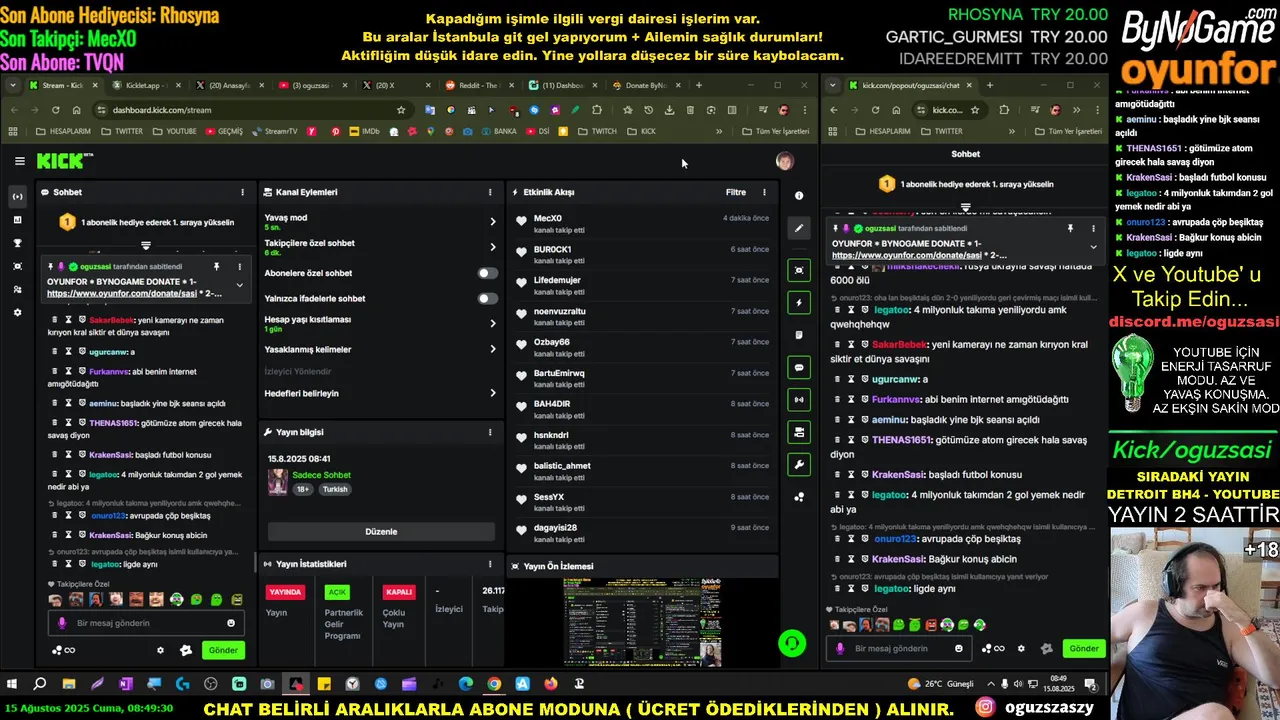
Task: Open Etkinlik Akışı panel three-dot menu
Action: coord(764,192)
